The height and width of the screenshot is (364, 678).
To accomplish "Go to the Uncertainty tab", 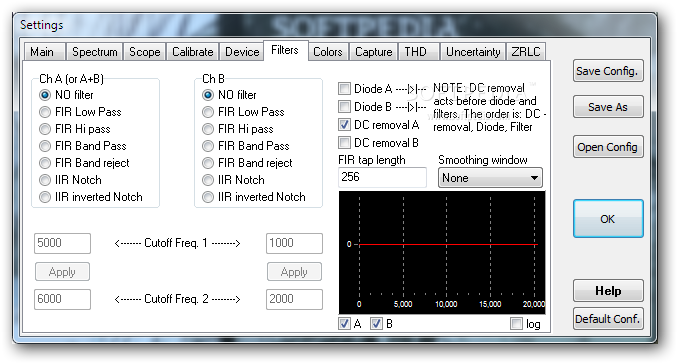I will coord(473,52).
